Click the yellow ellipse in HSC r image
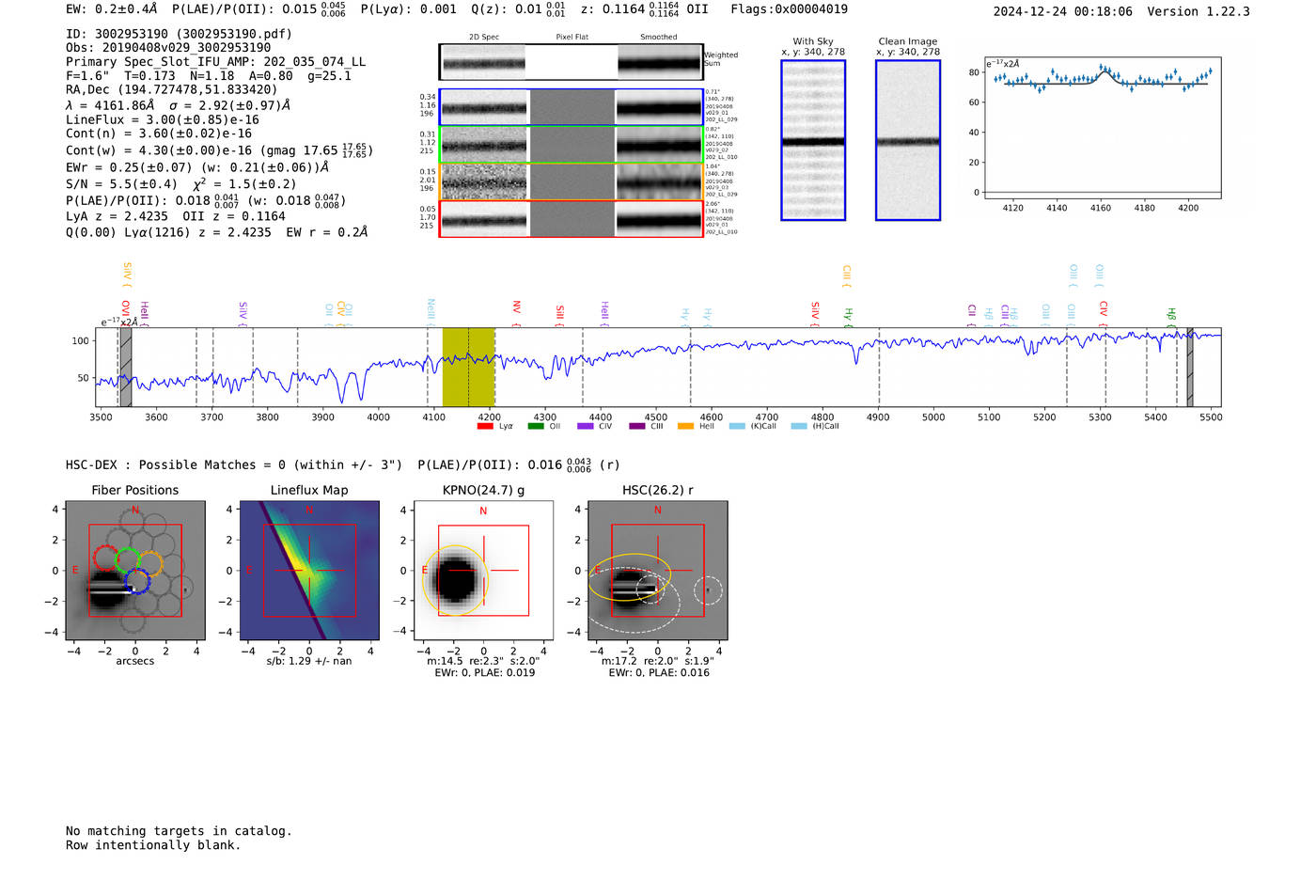The height and width of the screenshot is (896, 1316). (630, 576)
